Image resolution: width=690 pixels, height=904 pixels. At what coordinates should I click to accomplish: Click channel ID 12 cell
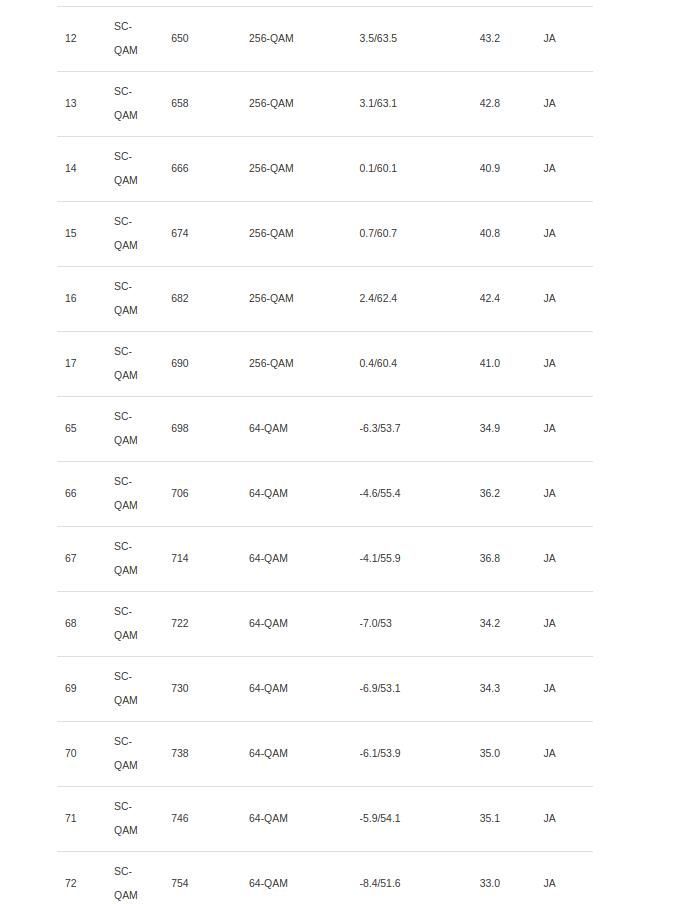70,39
